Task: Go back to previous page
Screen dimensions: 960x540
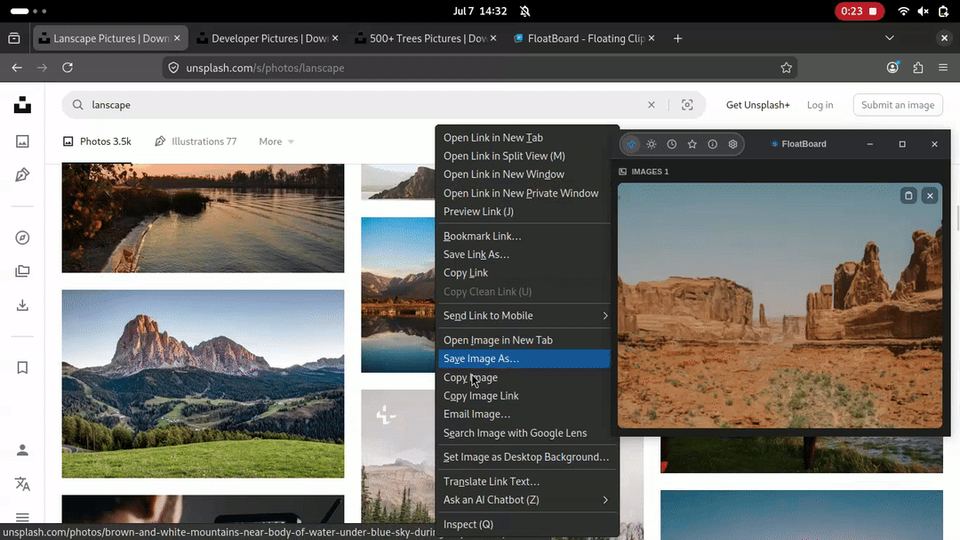Action: click(17, 68)
